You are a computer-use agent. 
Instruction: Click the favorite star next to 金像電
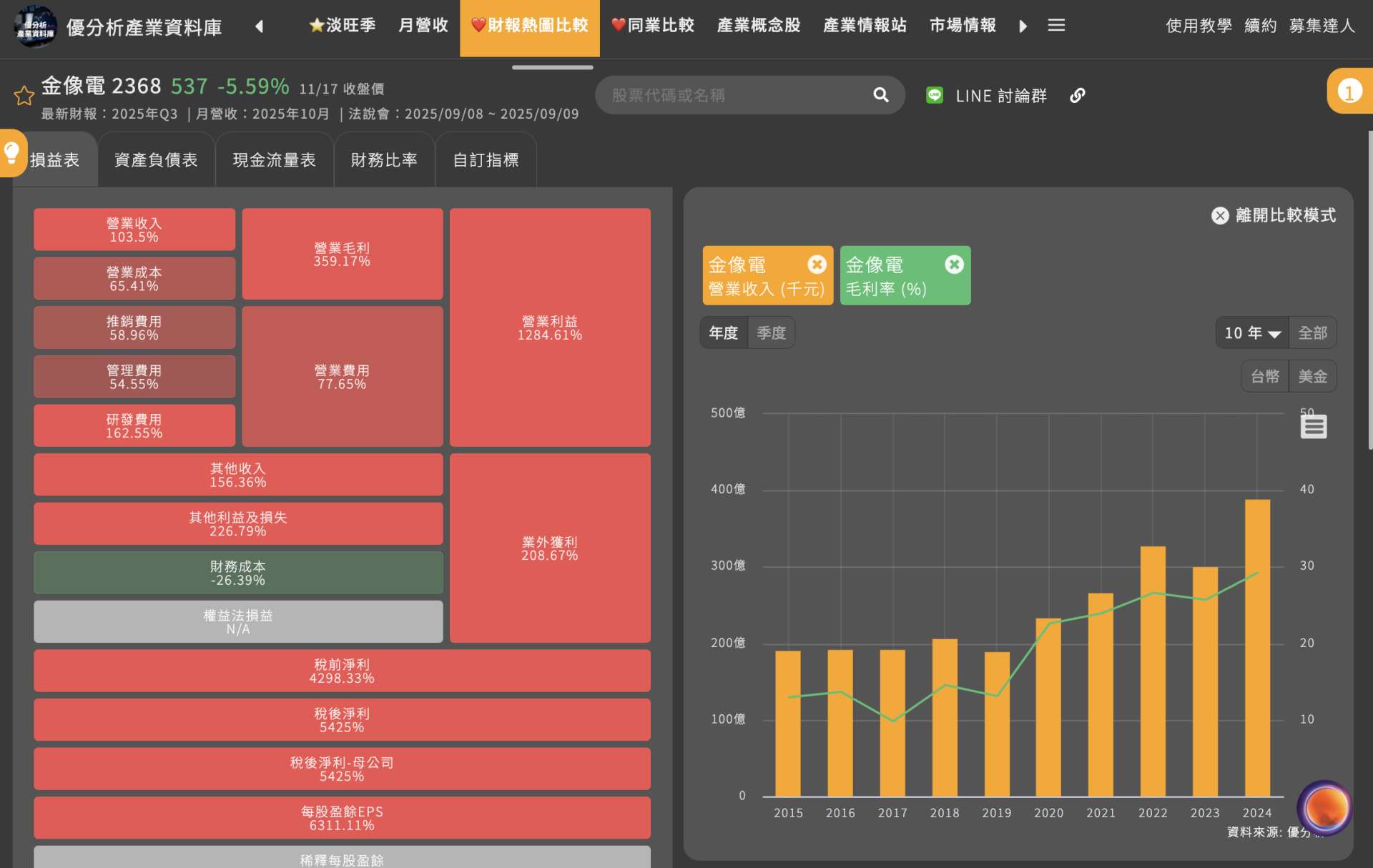tap(24, 95)
